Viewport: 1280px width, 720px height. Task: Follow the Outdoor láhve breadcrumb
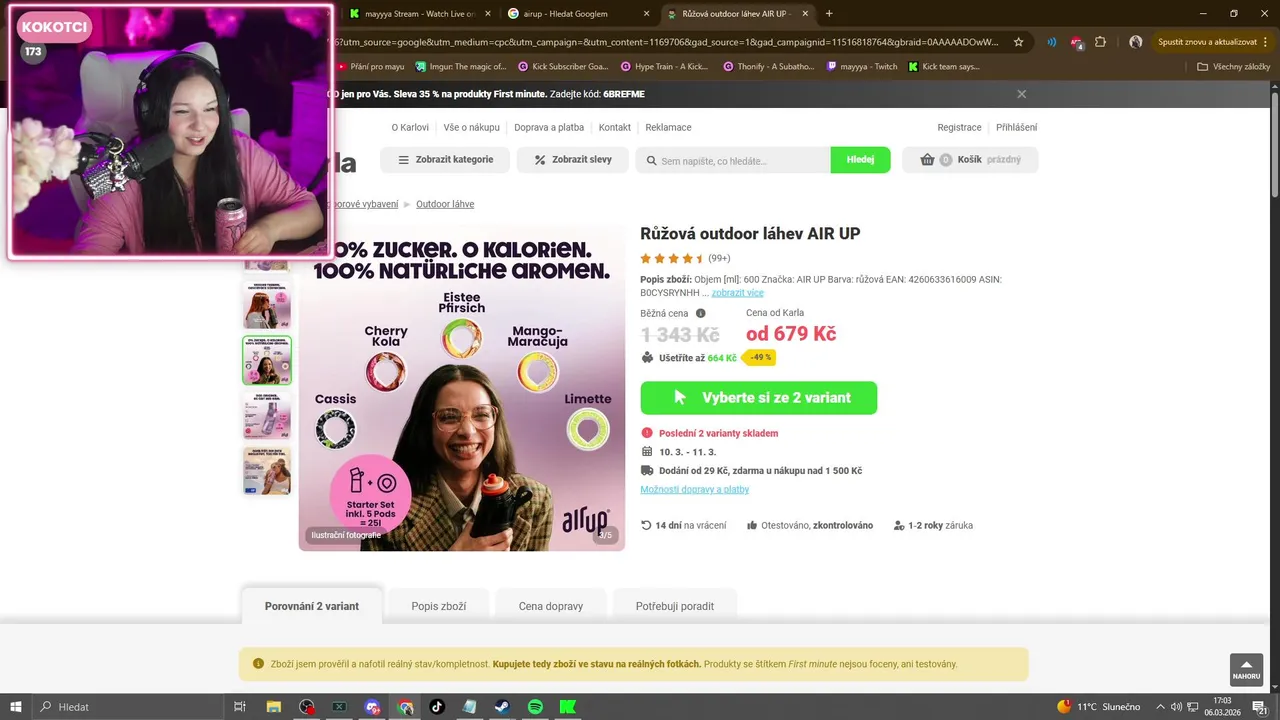(x=445, y=204)
